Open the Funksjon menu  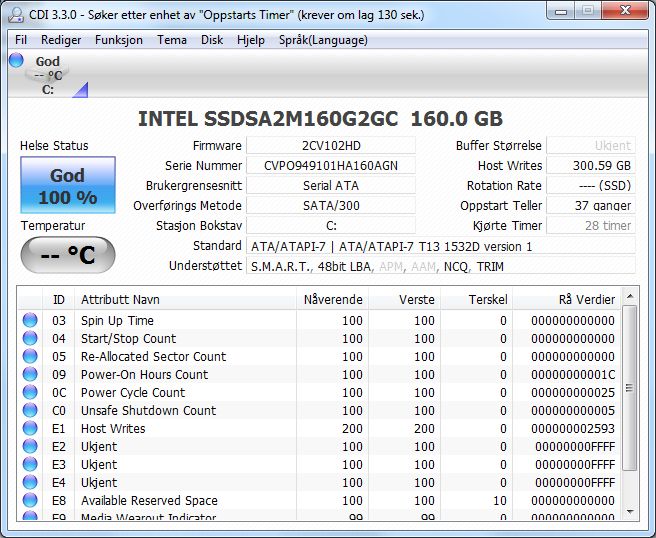point(119,40)
